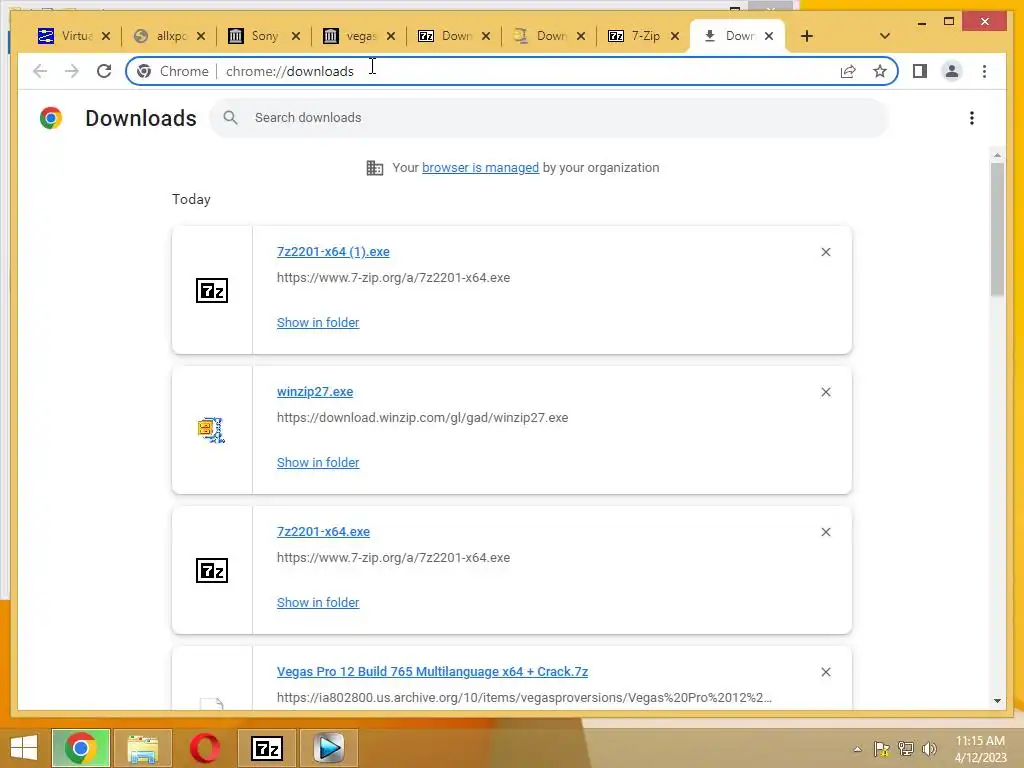Open Windows Start button

click(x=24, y=748)
